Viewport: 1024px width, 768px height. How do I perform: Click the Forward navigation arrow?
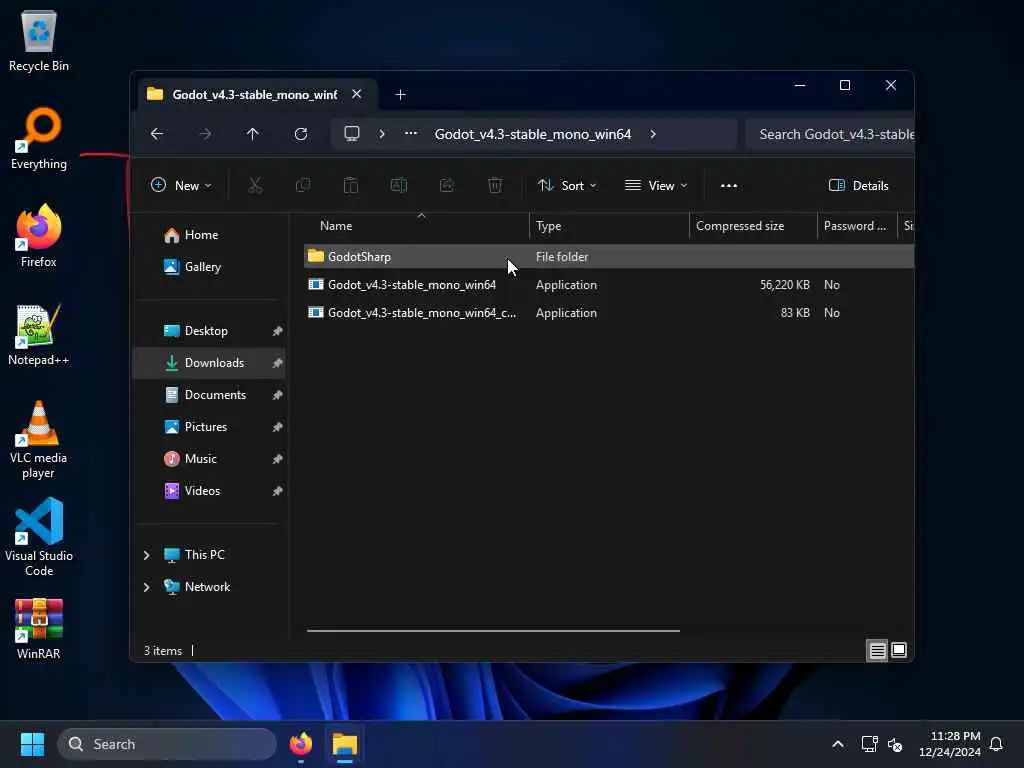tap(205, 134)
